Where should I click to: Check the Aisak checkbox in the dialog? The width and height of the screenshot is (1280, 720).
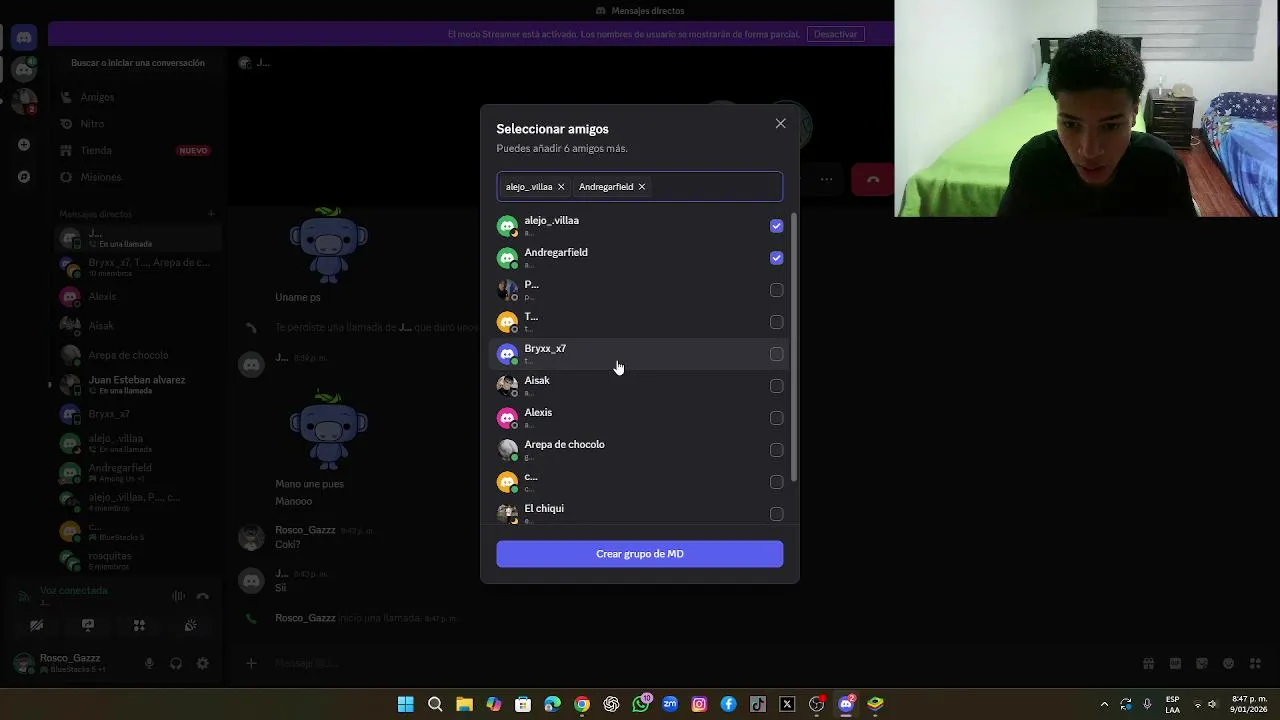[x=776, y=386]
